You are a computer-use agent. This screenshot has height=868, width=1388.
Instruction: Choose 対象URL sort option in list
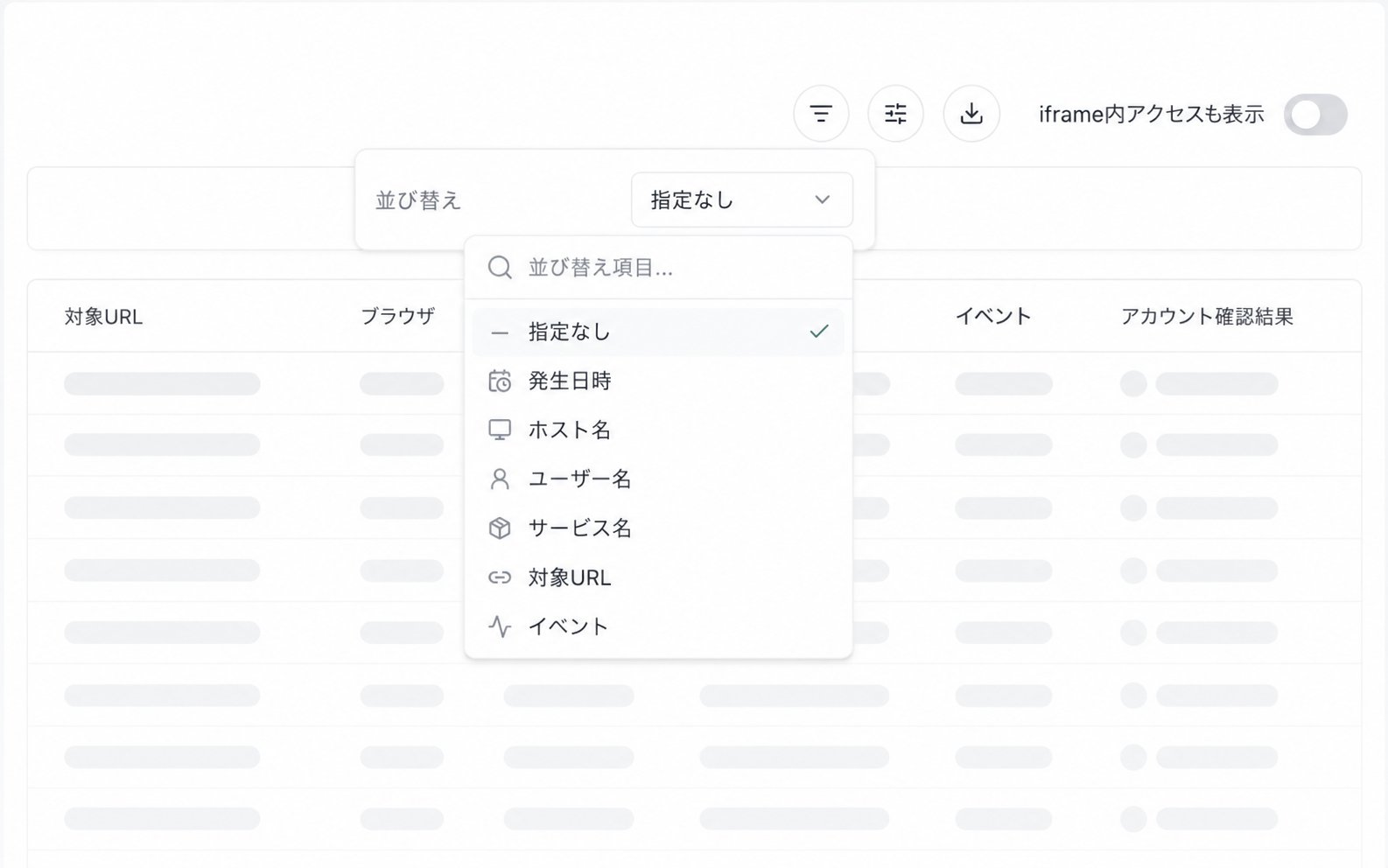pos(658,577)
